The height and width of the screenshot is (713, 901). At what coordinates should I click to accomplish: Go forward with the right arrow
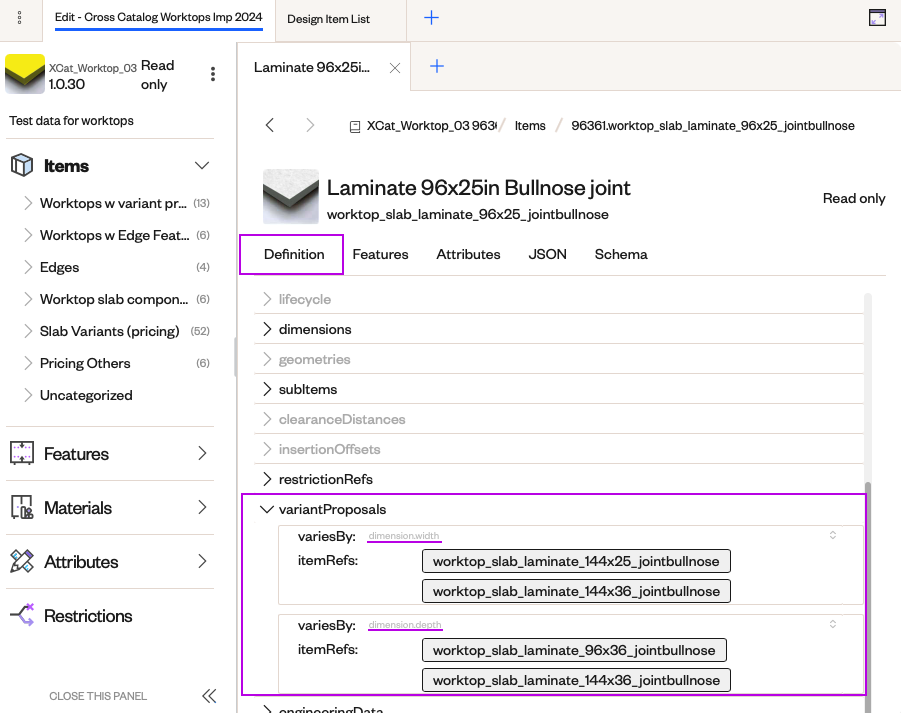[x=310, y=125]
